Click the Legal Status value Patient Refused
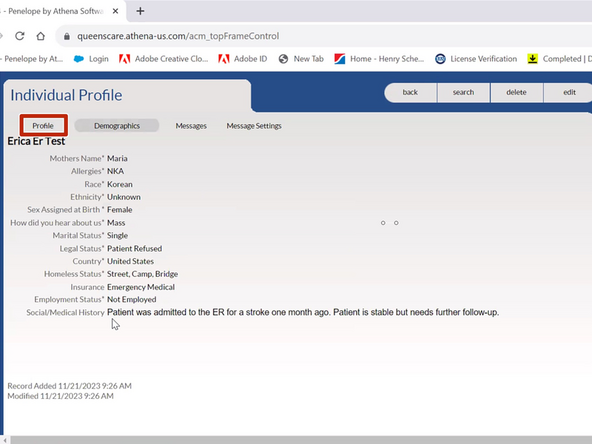 (134, 248)
